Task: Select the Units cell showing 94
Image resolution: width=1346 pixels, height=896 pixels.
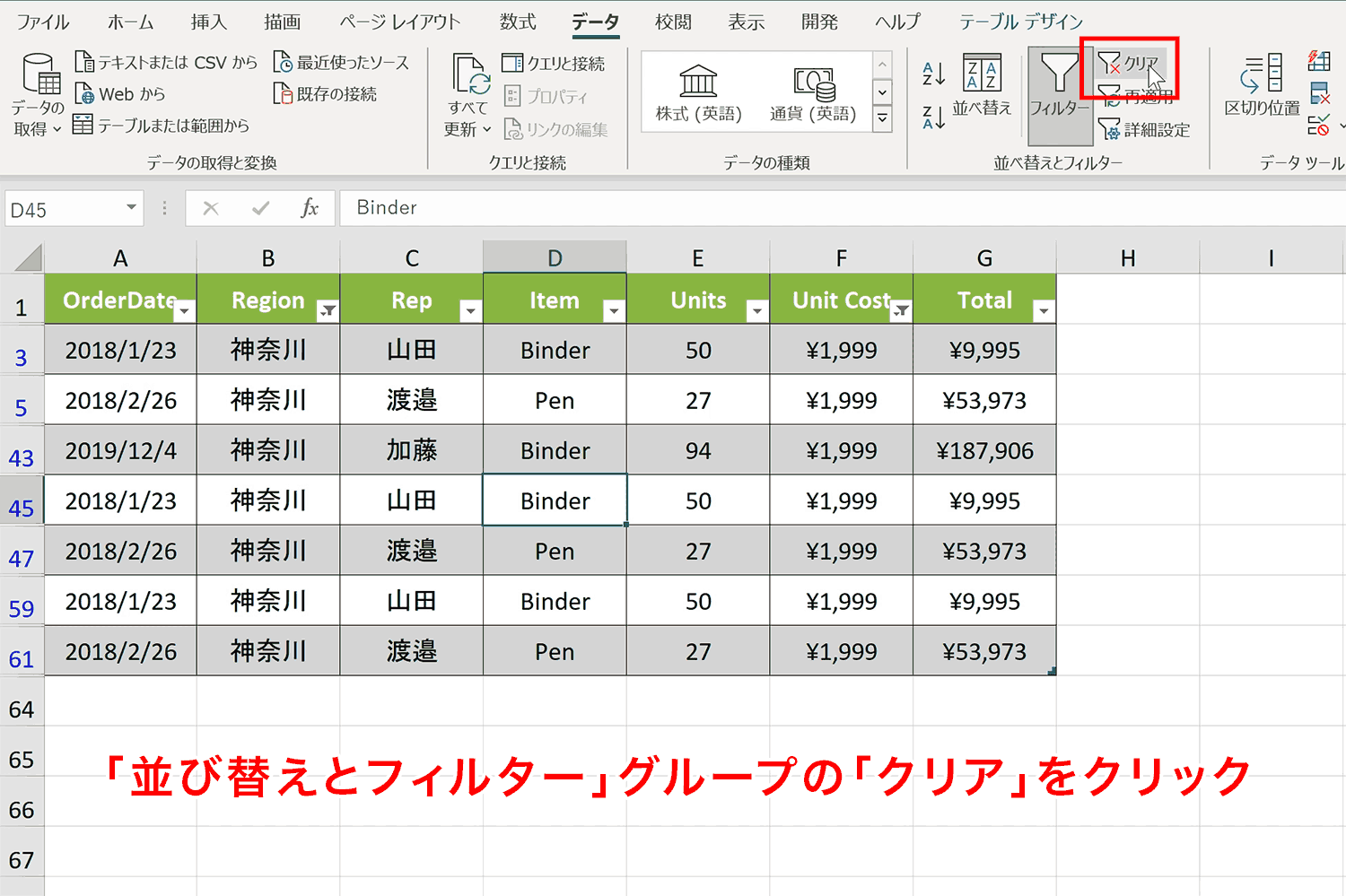Action: point(698,450)
